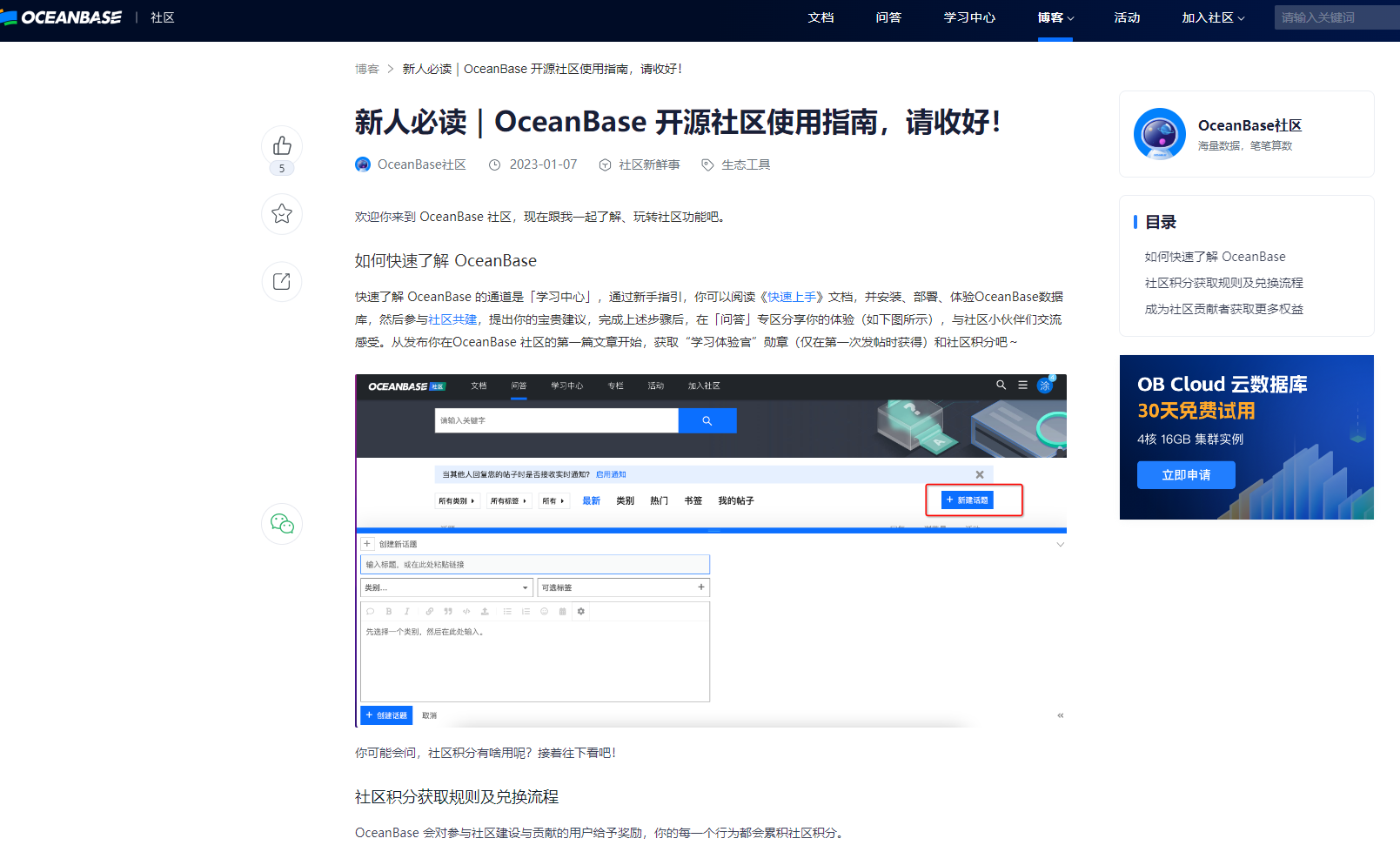Click the 社区共建 link
The image size is (1400, 852).
click(x=452, y=319)
